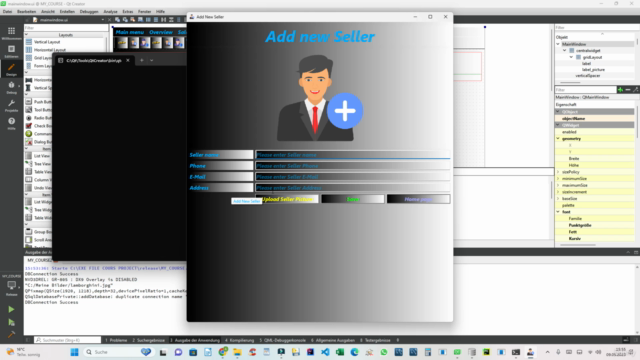
Task: Collapse gridLayout node in object inspector
Action: pyautogui.click(x=571, y=57)
